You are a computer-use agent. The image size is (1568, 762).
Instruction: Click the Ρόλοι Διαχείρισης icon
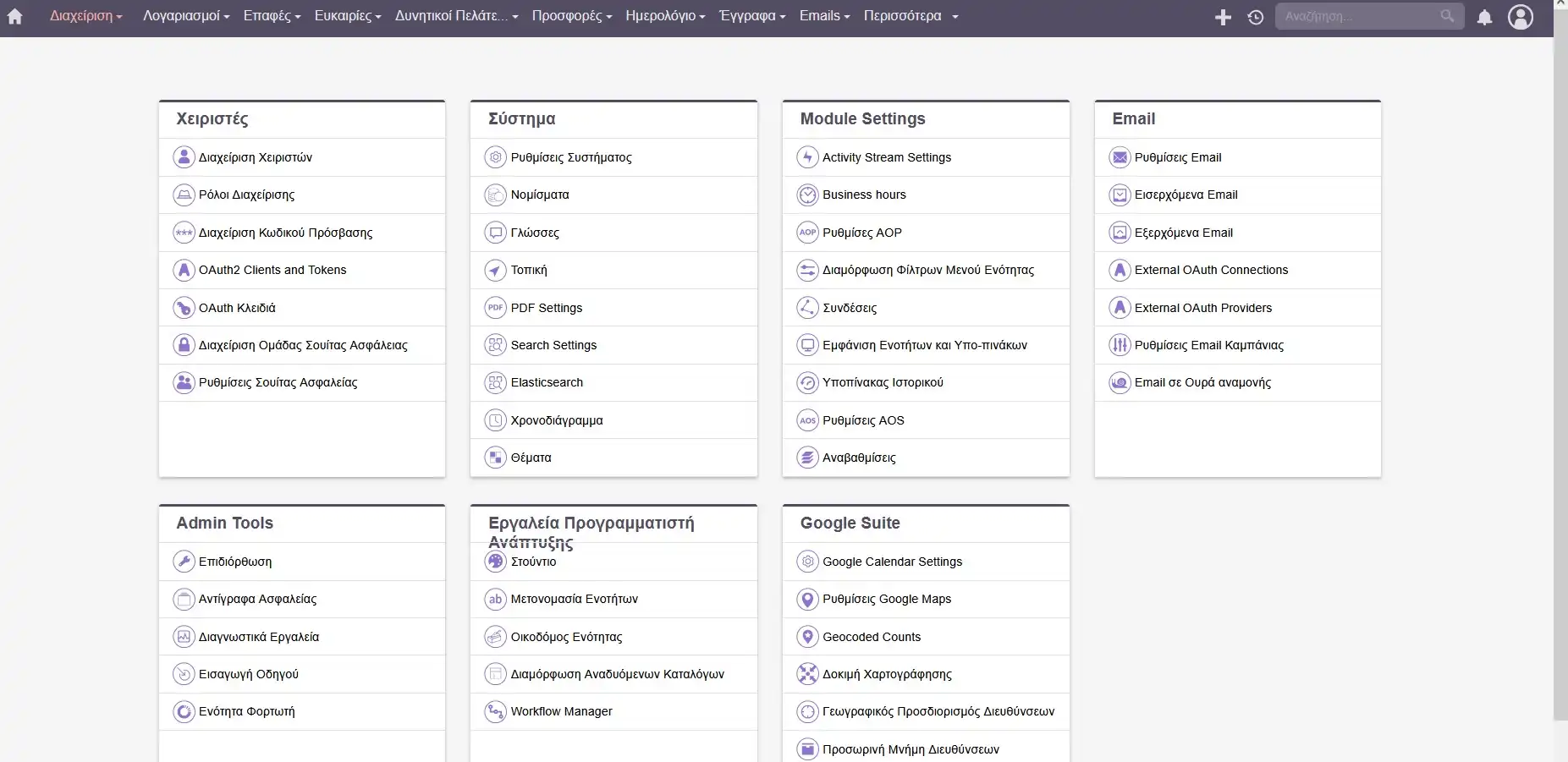coord(184,195)
